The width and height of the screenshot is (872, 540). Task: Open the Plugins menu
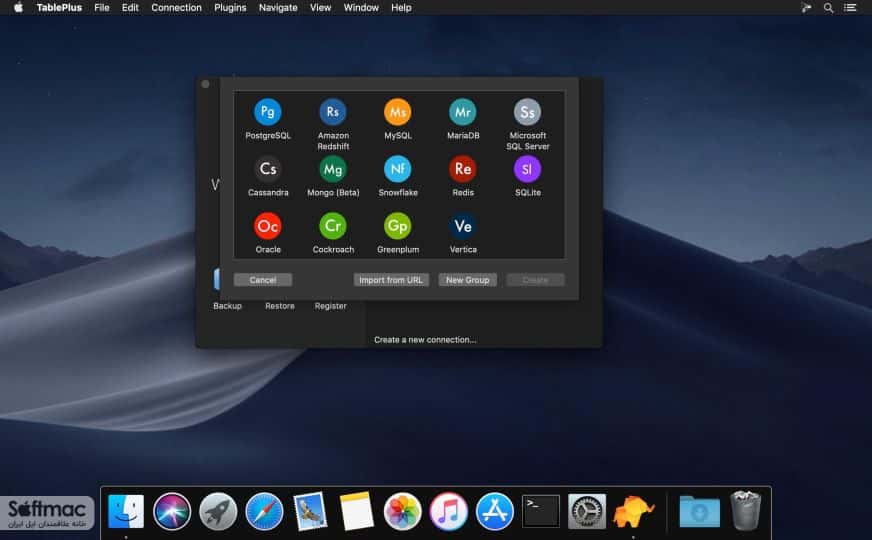230,8
